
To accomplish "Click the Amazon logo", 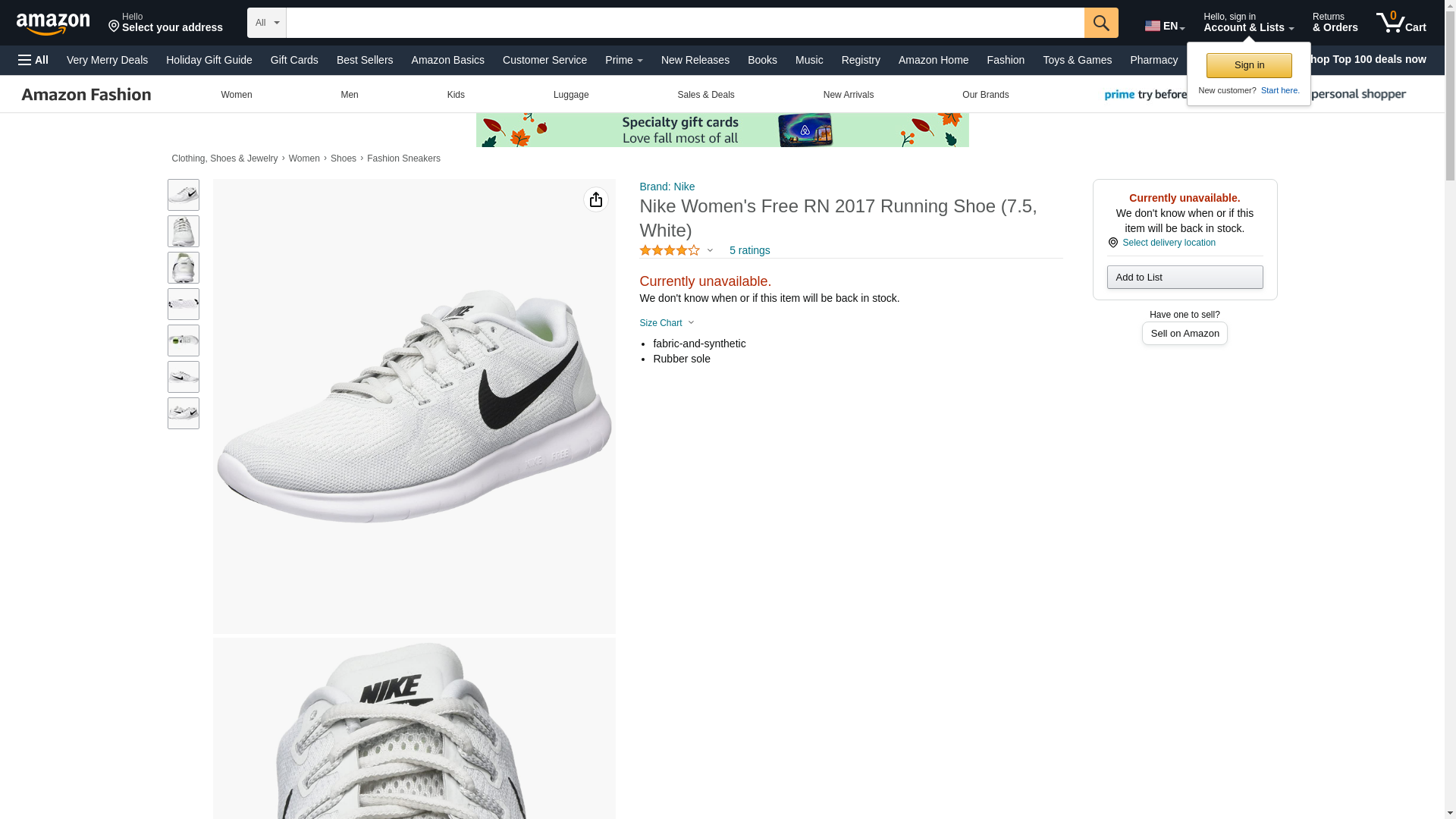I will coord(53,24).
